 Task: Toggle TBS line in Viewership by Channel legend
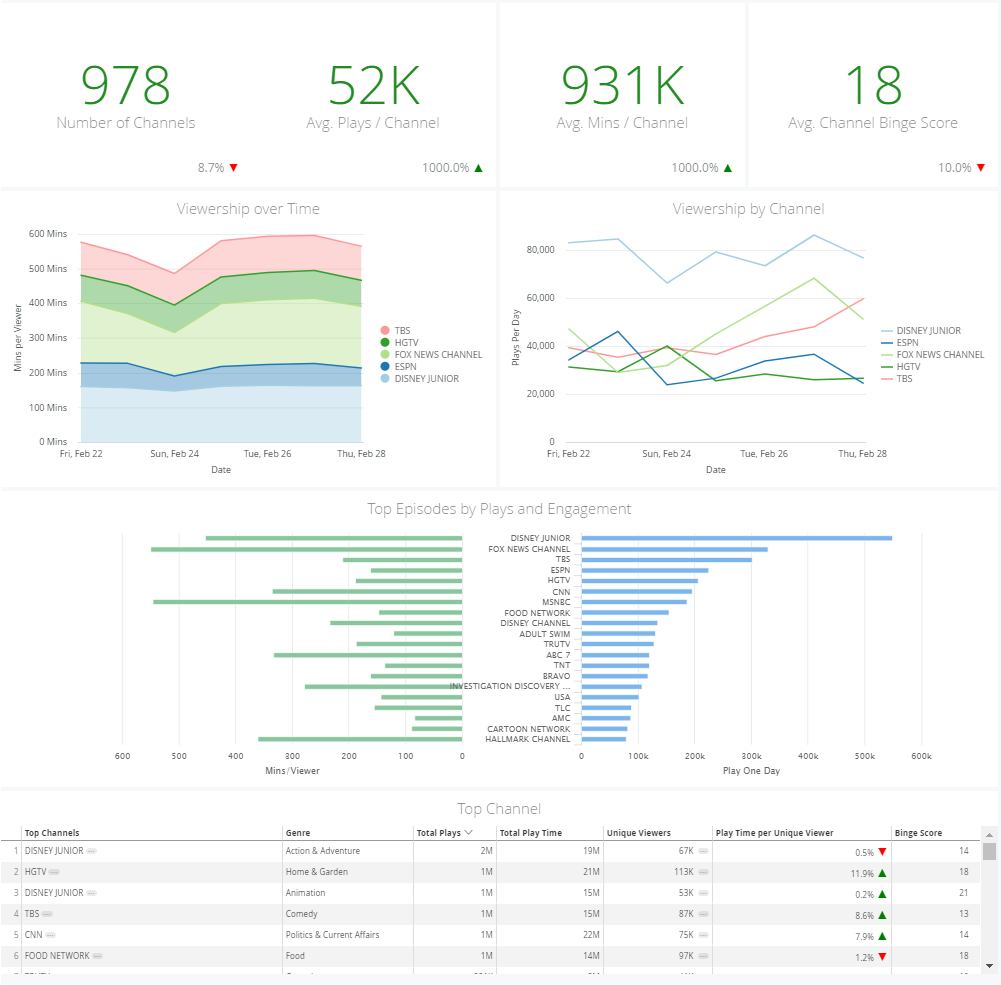coord(896,379)
